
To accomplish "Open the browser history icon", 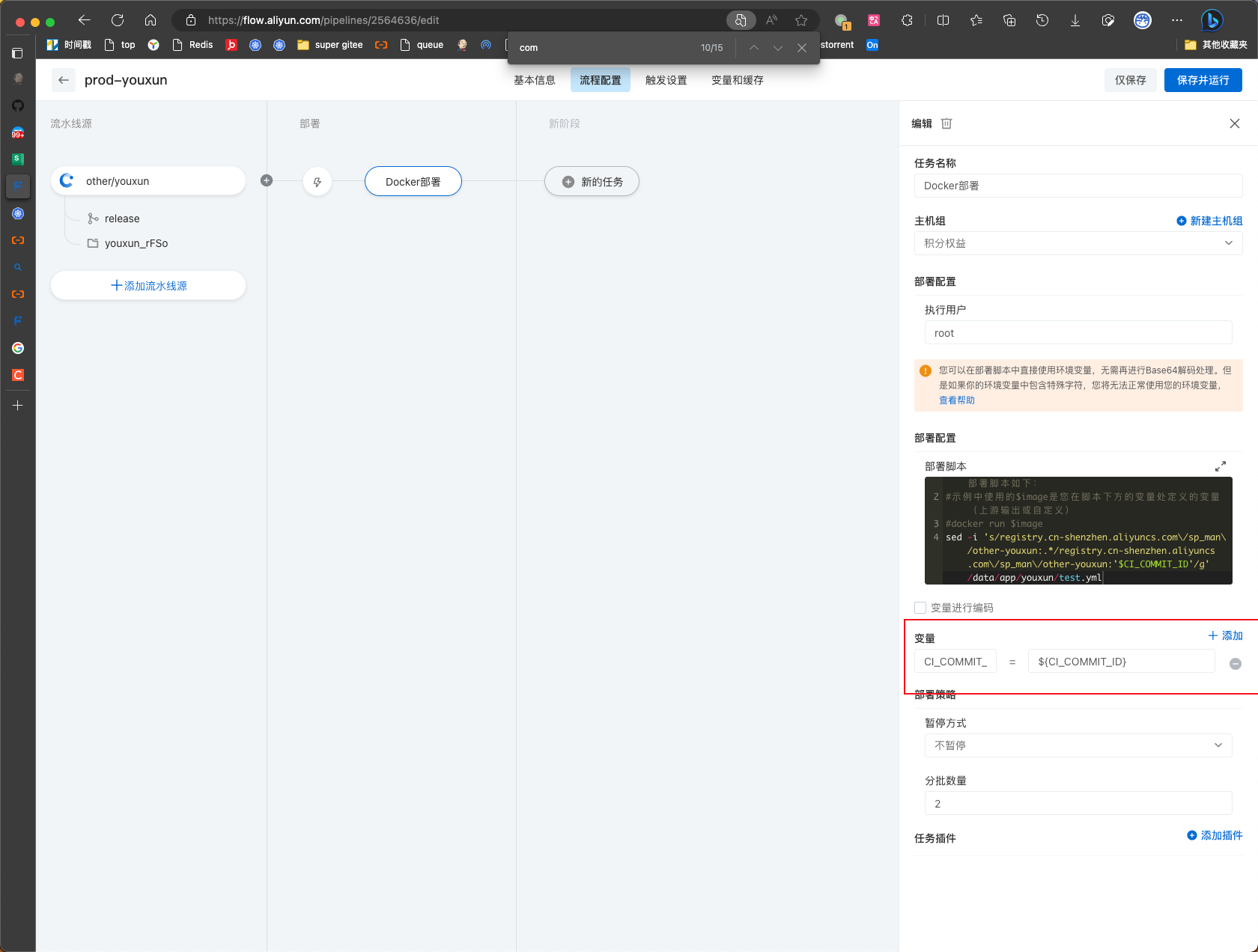I will coord(1042,20).
